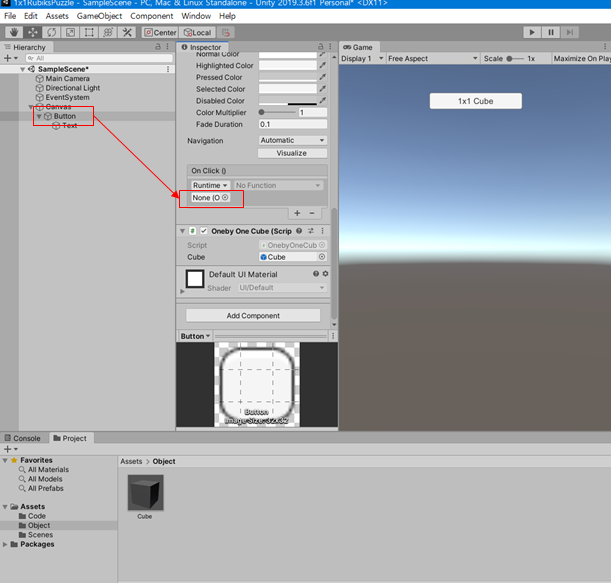The image size is (611, 583).
Task: Select the Scale tool in toolbar
Action: (70, 32)
